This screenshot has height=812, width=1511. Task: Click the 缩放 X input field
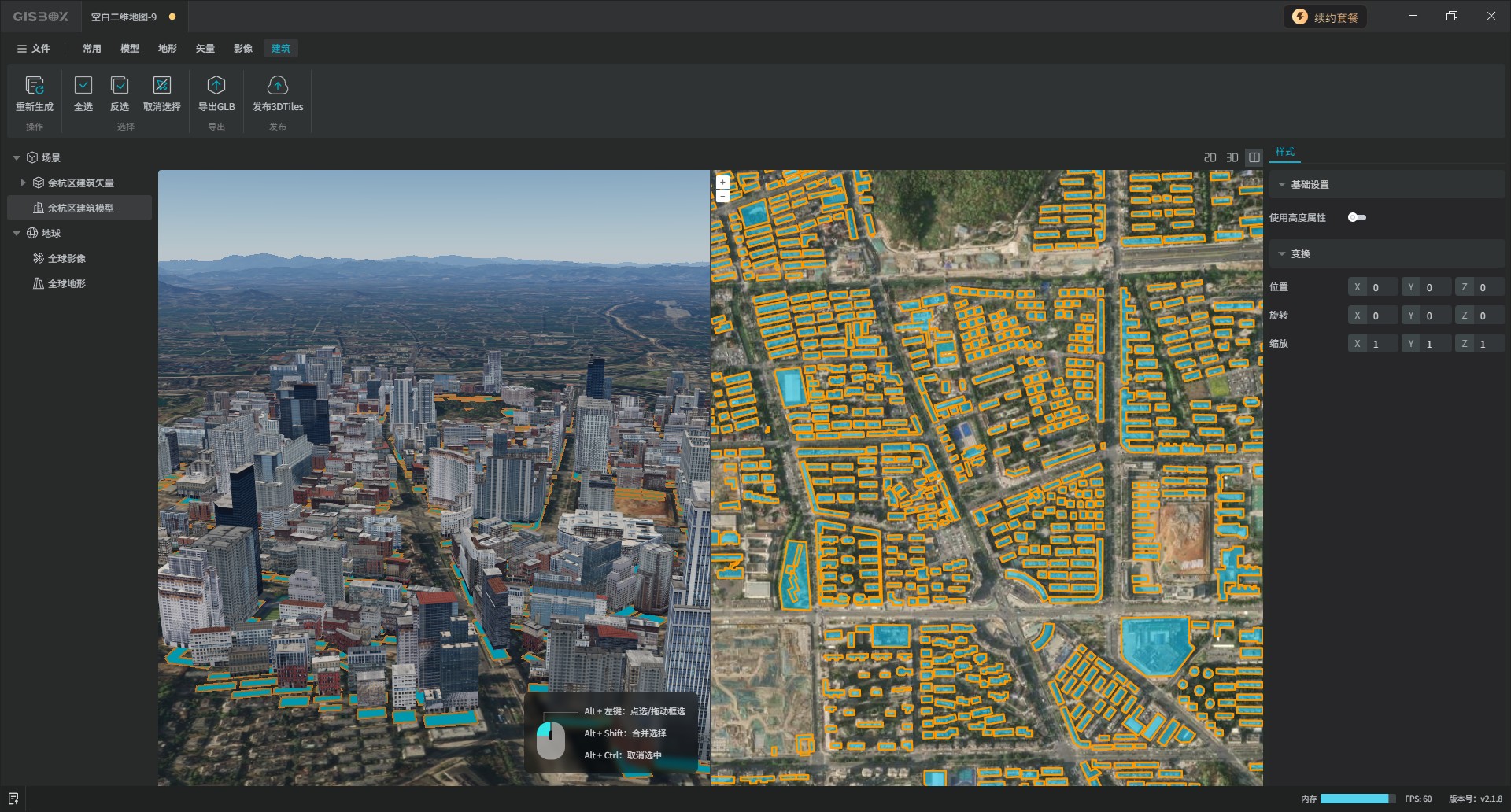point(1382,344)
